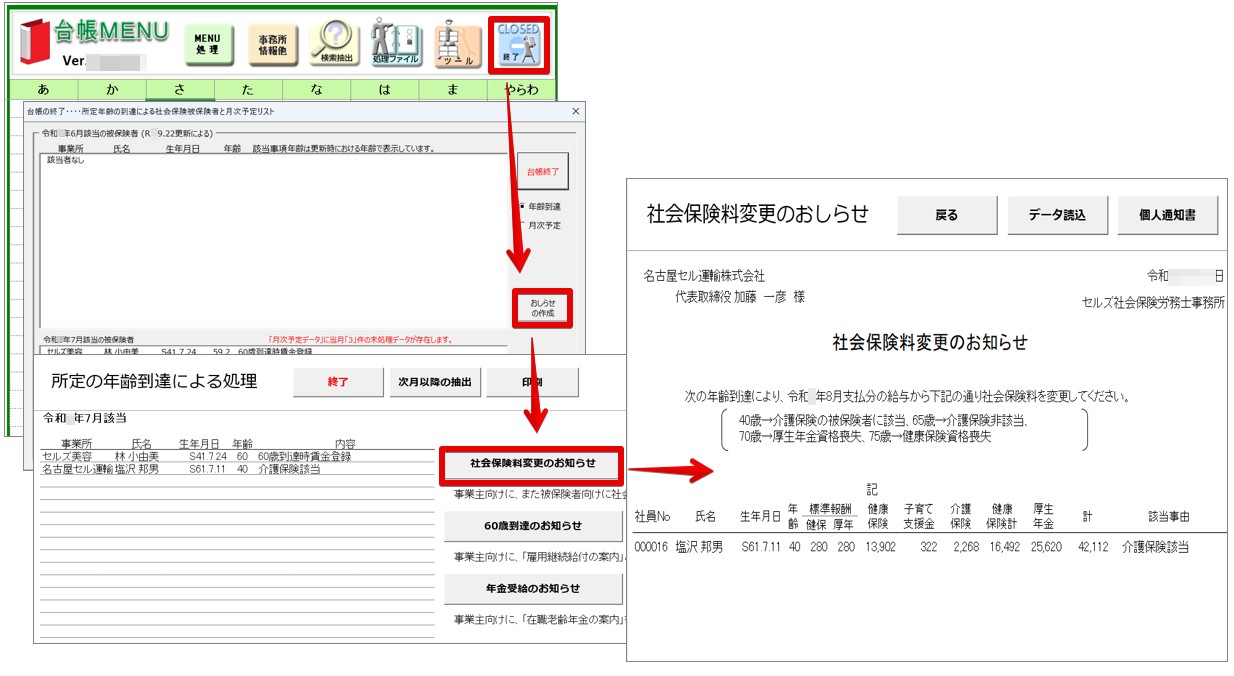
Task: Switch to the さ index tab
Action: tap(179, 90)
